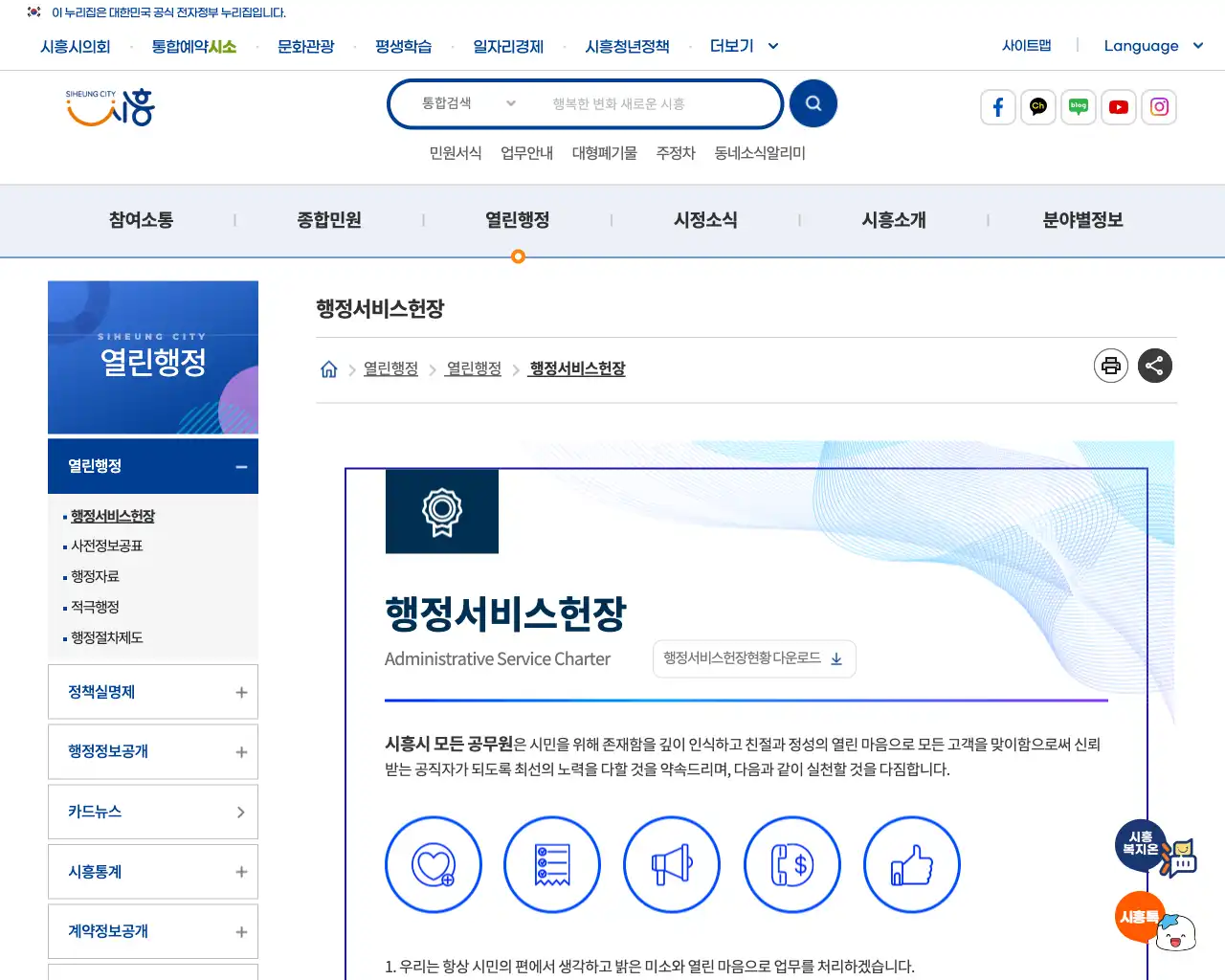
Task: Open the 시정소식 main menu
Action: (x=705, y=220)
